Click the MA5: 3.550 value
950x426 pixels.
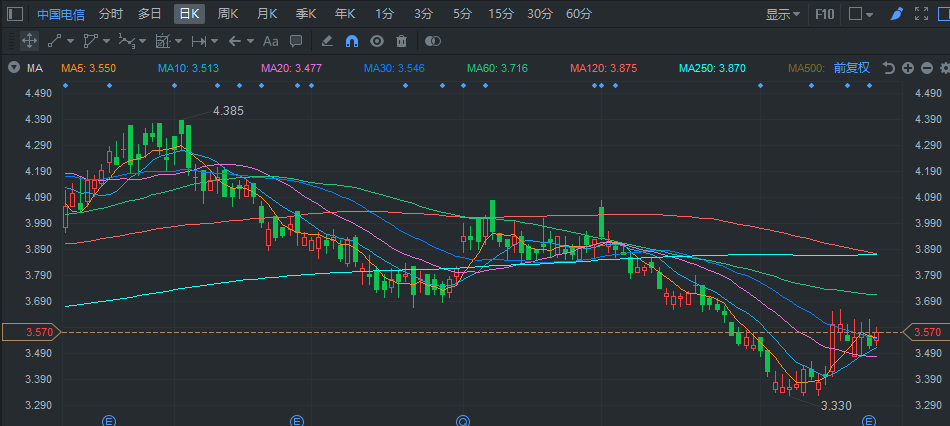tap(88, 68)
